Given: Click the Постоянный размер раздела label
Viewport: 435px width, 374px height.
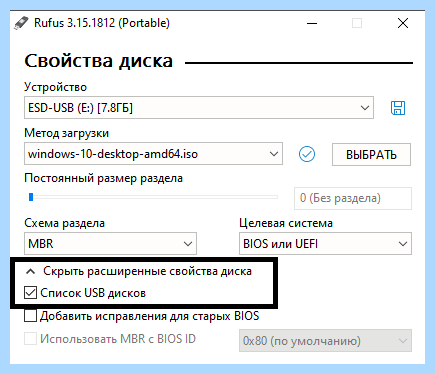Looking at the screenshot, I should (x=104, y=178).
